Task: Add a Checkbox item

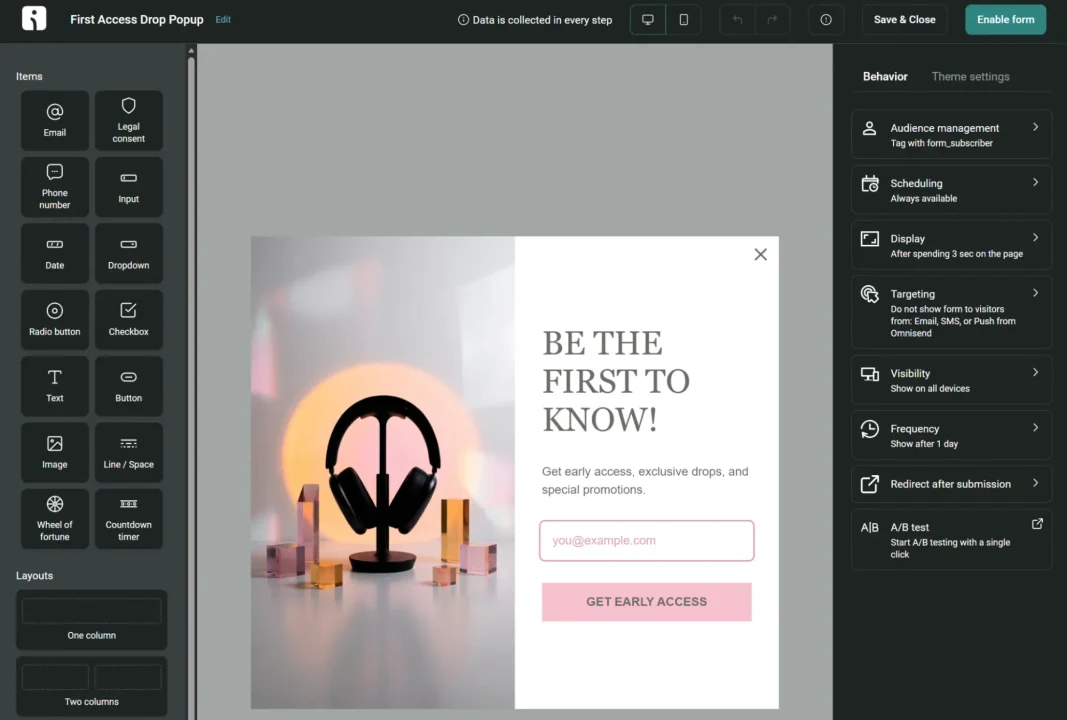Action: 129,320
